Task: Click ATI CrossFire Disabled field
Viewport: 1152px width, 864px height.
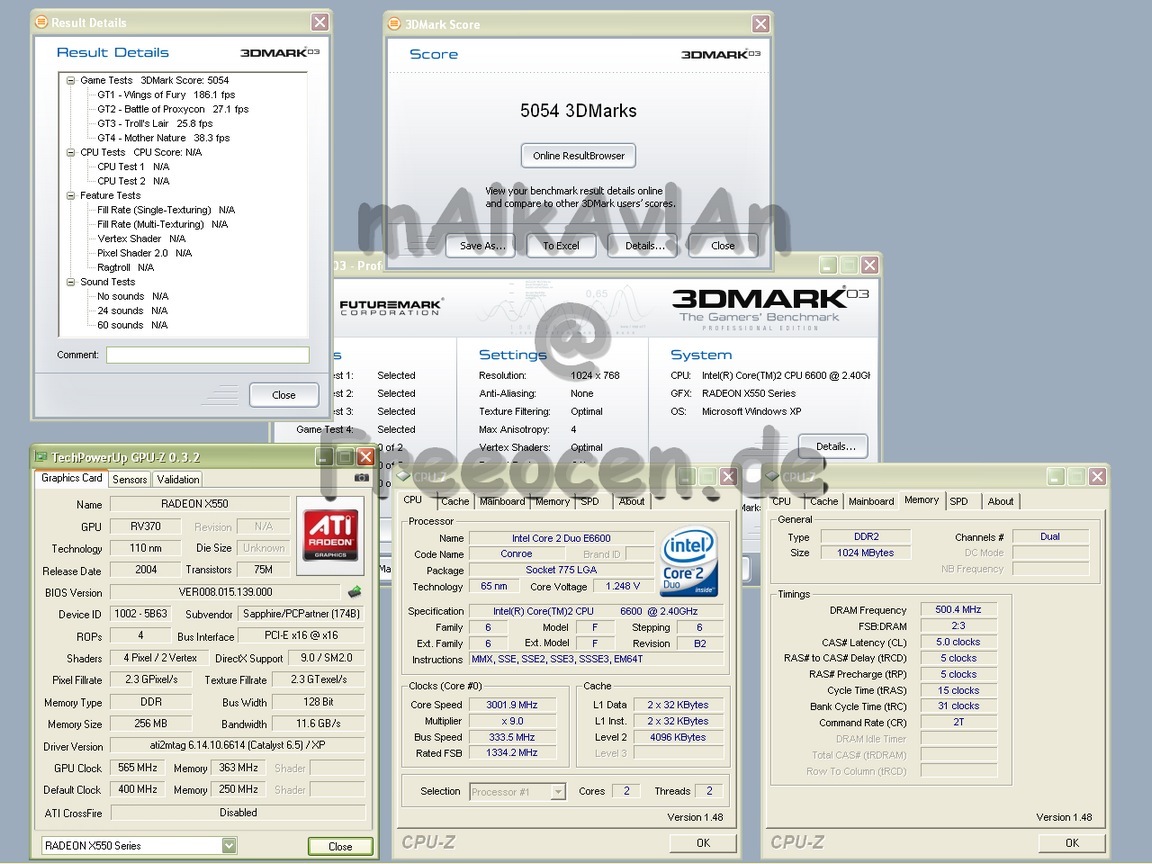Action: click(x=238, y=813)
